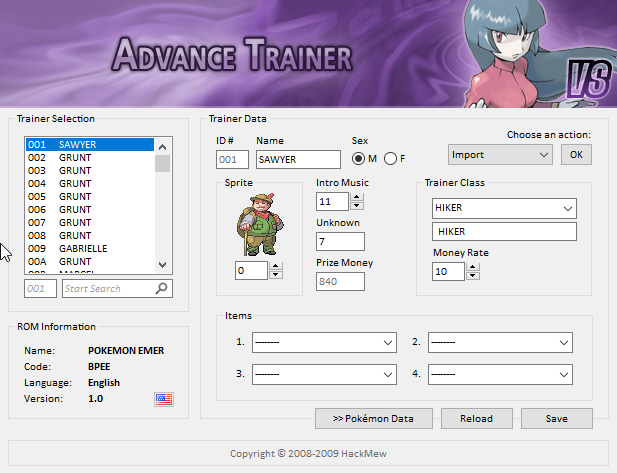Select trainer 009 GABRIELLE in list
The image size is (617, 473).
(90, 248)
